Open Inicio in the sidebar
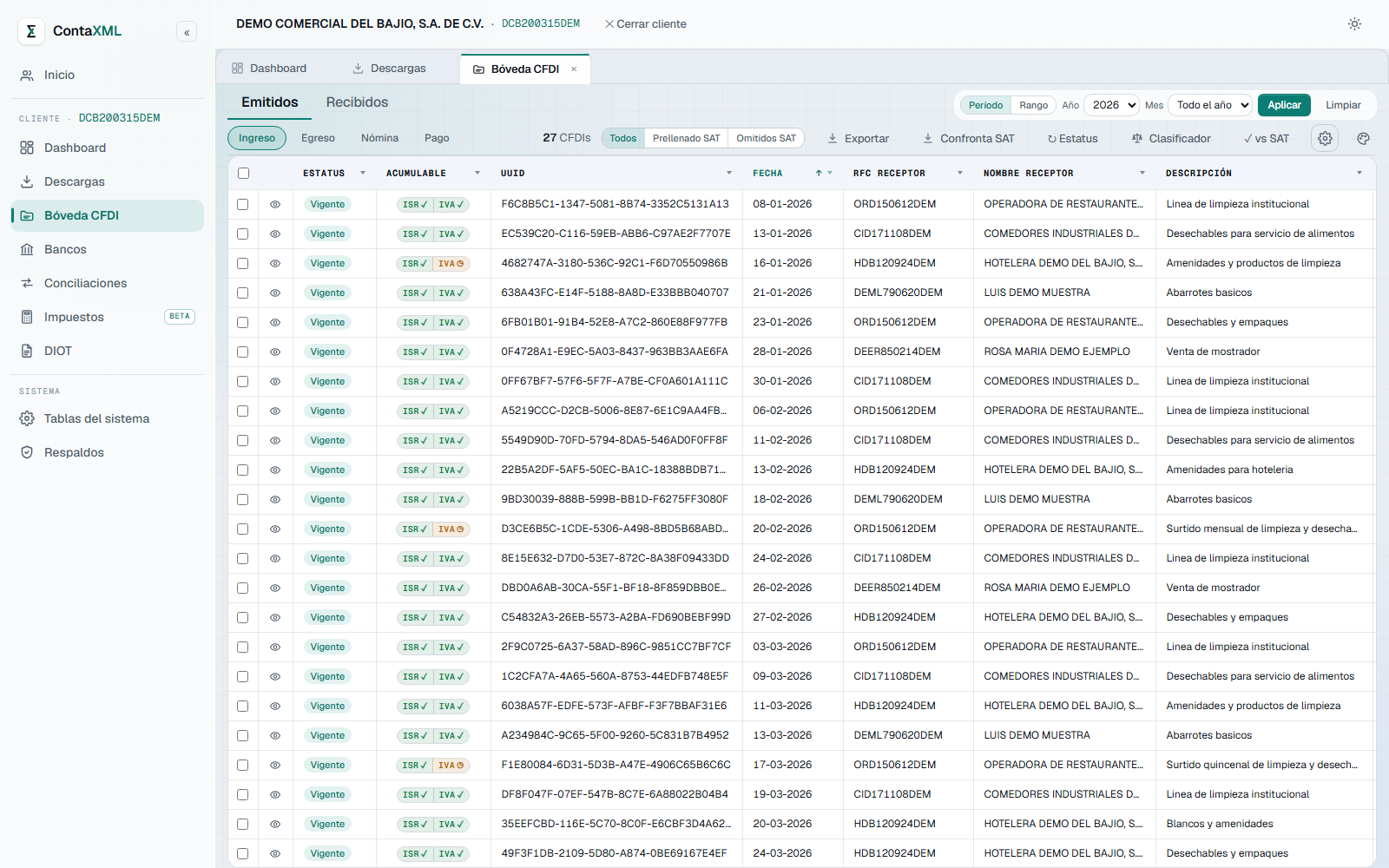 click(108, 76)
